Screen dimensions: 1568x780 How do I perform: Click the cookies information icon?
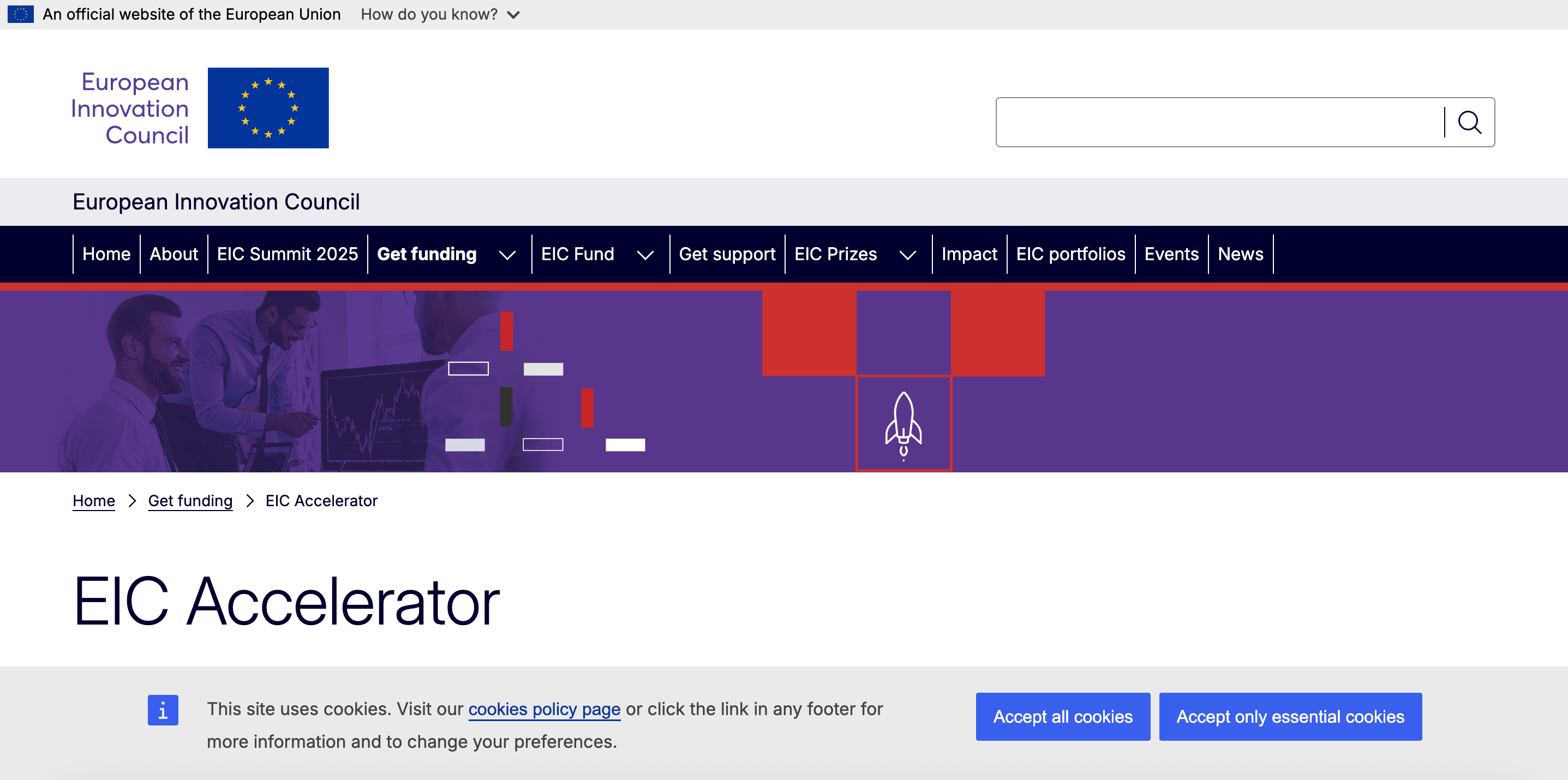pos(163,710)
